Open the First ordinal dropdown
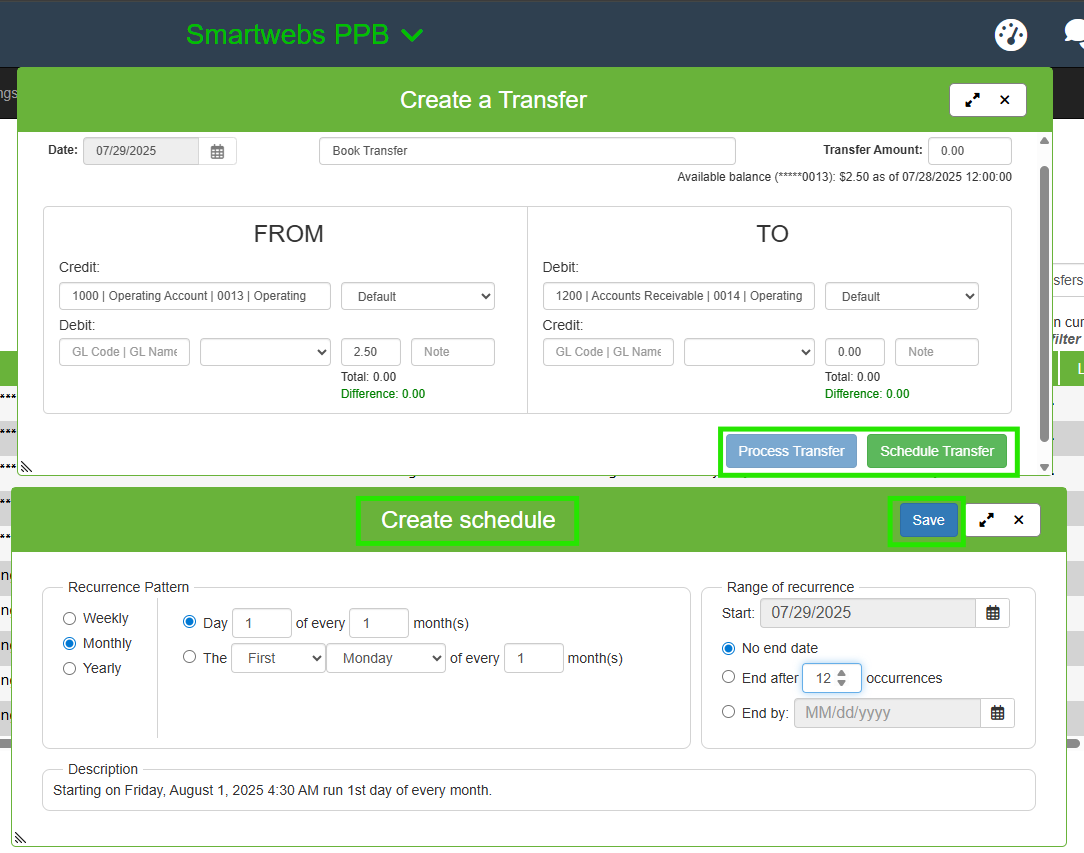The width and height of the screenshot is (1084, 853). click(278, 658)
